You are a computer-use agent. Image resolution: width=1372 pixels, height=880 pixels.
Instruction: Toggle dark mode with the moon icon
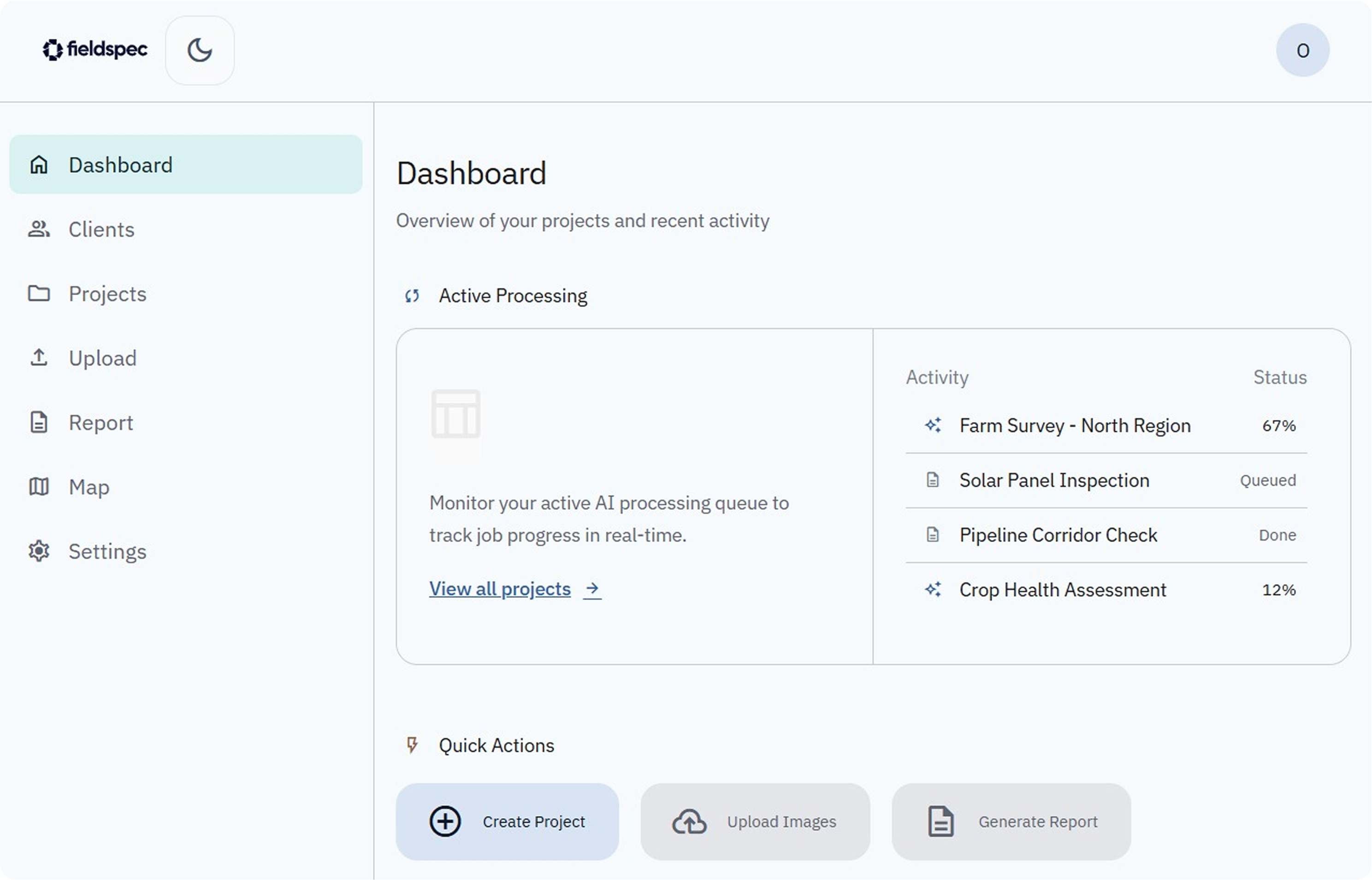click(200, 50)
